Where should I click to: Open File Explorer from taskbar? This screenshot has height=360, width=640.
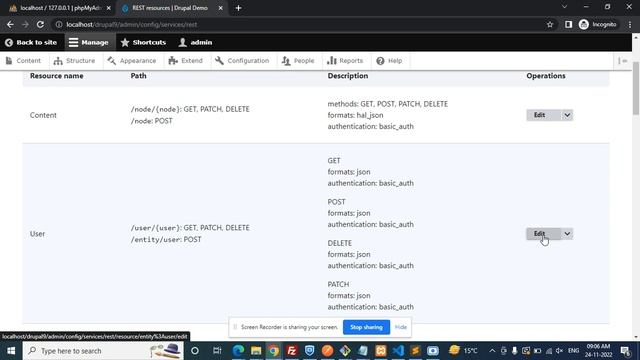coord(256,351)
